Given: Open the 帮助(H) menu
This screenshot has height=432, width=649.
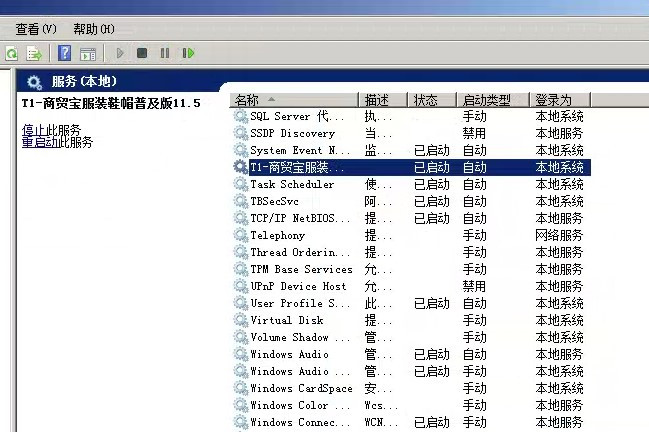Looking at the screenshot, I should coord(94,29).
